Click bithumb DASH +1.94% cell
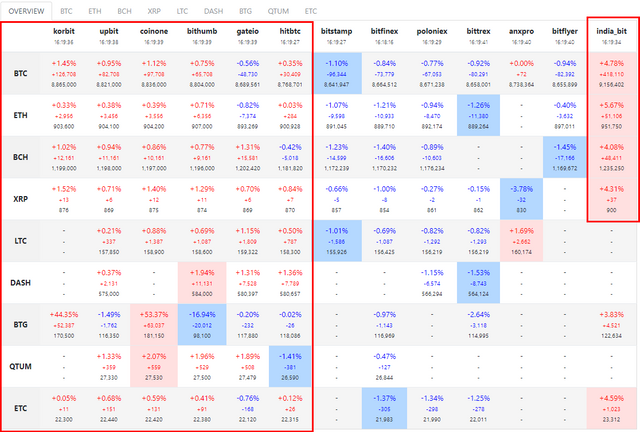The image size is (640, 432). click(x=202, y=283)
